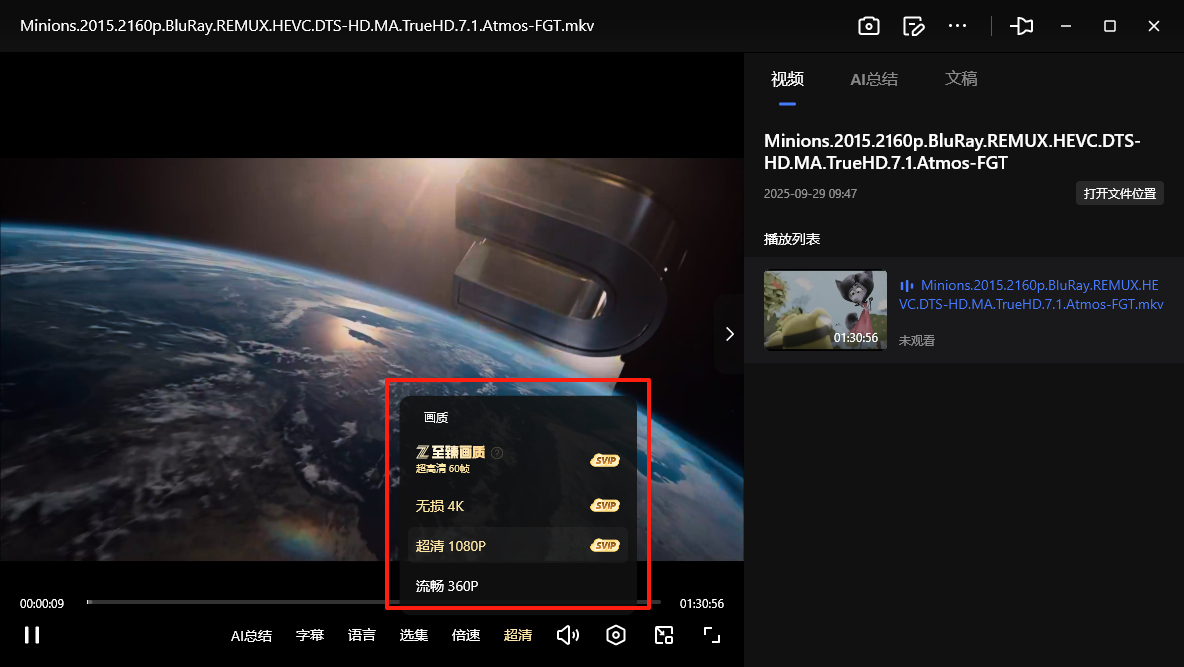
Task: Switch to the 文稿 tab
Action: click(x=961, y=79)
